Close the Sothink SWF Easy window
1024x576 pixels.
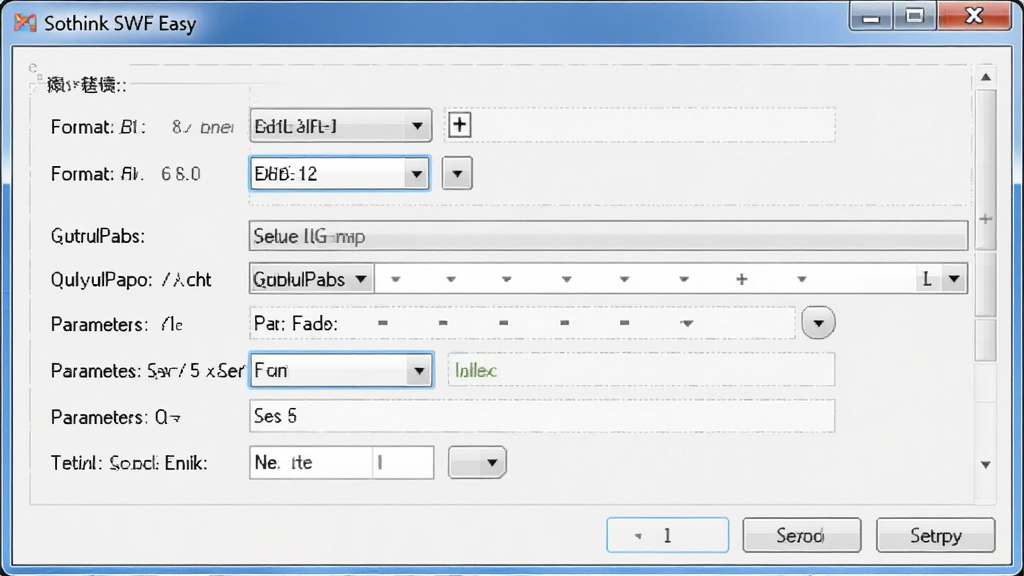point(974,16)
